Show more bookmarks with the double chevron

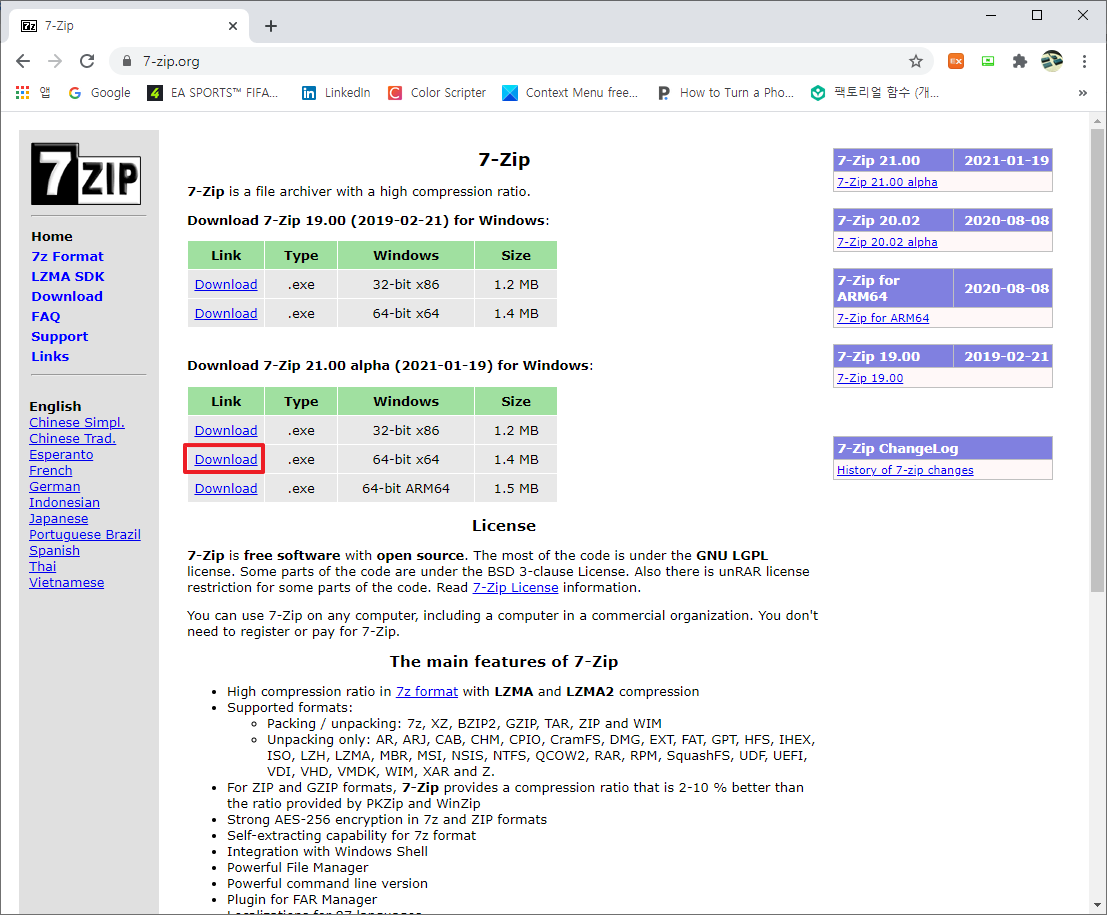coord(1082,92)
